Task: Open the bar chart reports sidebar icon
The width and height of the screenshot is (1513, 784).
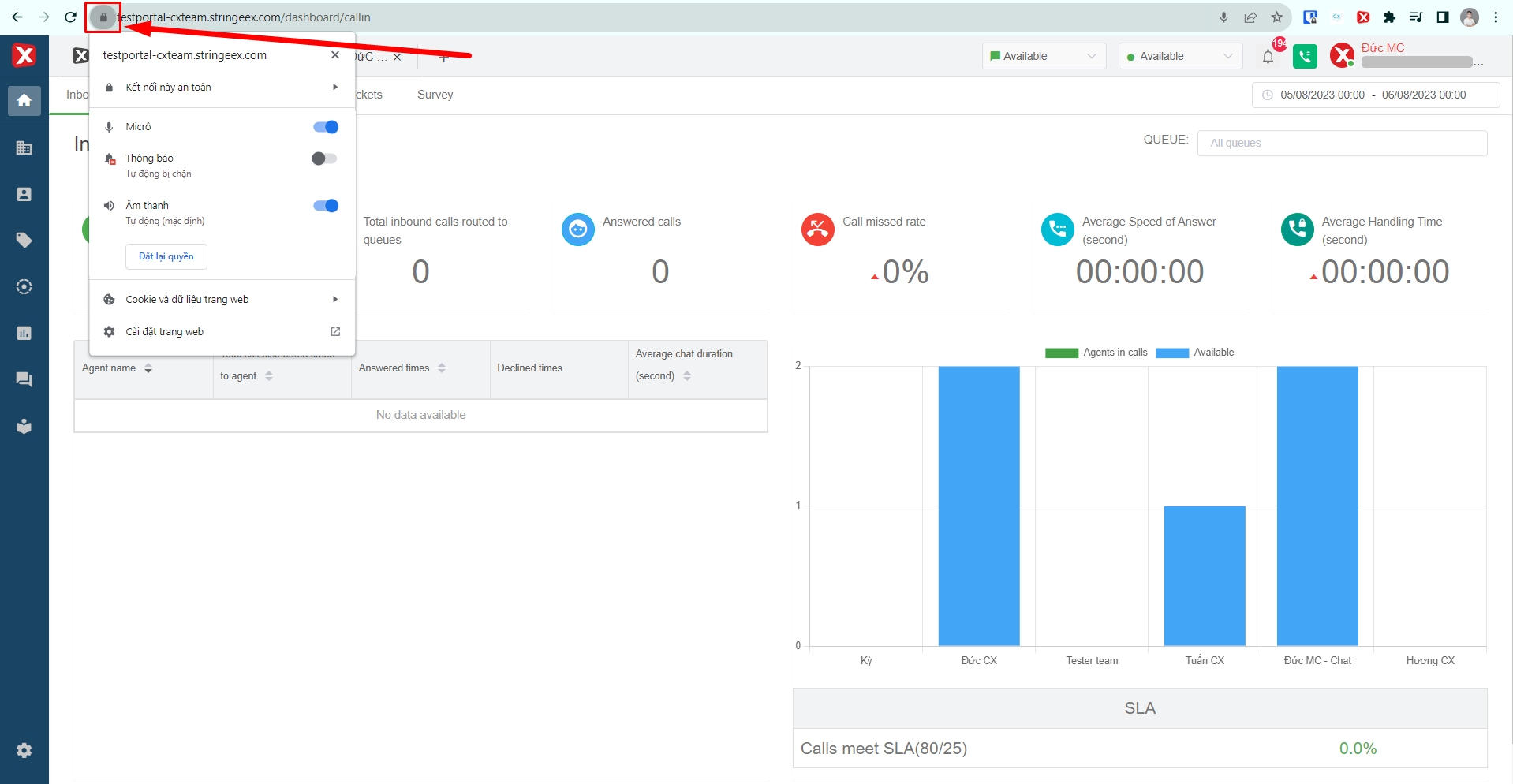Action: (x=24, y=333)
